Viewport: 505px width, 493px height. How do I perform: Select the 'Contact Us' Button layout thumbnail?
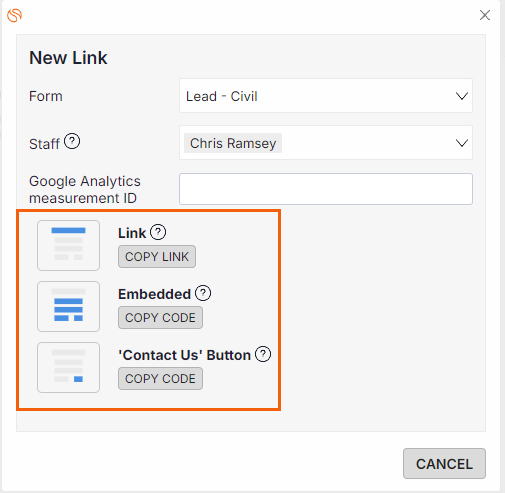pos(68,367)
